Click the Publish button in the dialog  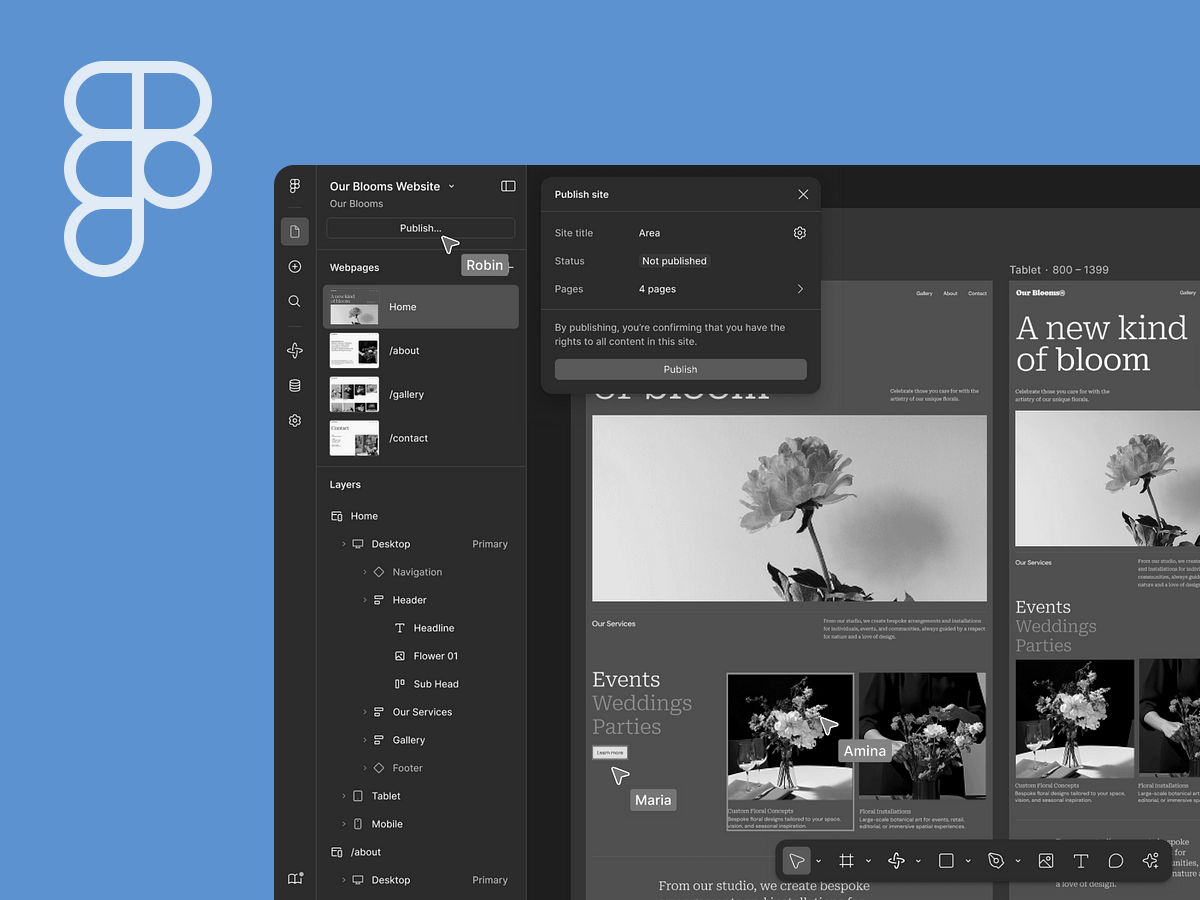pyautogui.click(x=680, y=369)
